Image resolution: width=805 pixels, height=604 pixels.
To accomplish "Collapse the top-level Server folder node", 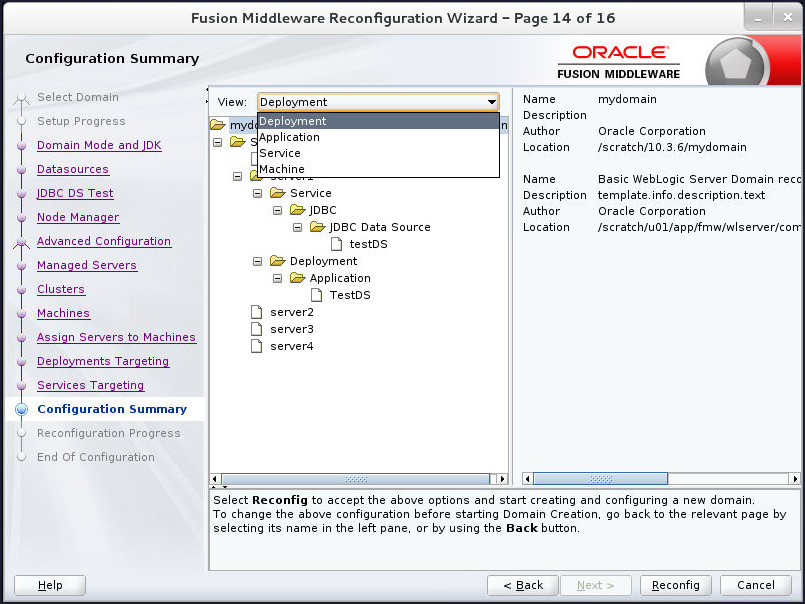I will [x=218, y=142].
